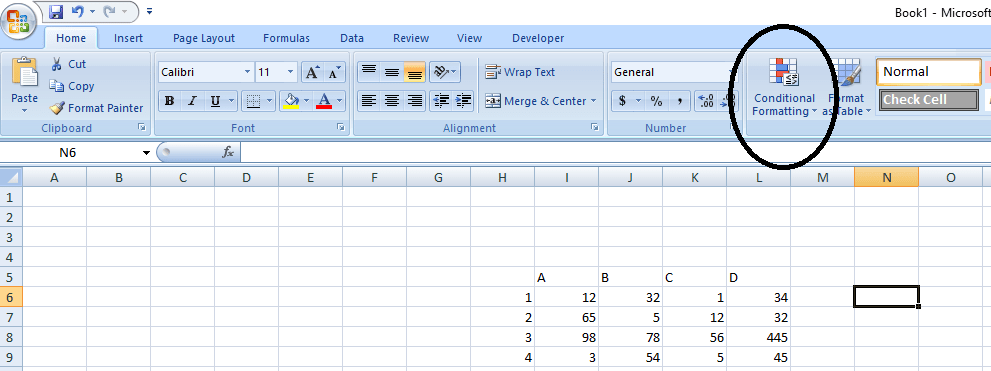This screenshot has height=371, width=991.
Task: Align cell text to the right
Action: click(x=415, y=100)
